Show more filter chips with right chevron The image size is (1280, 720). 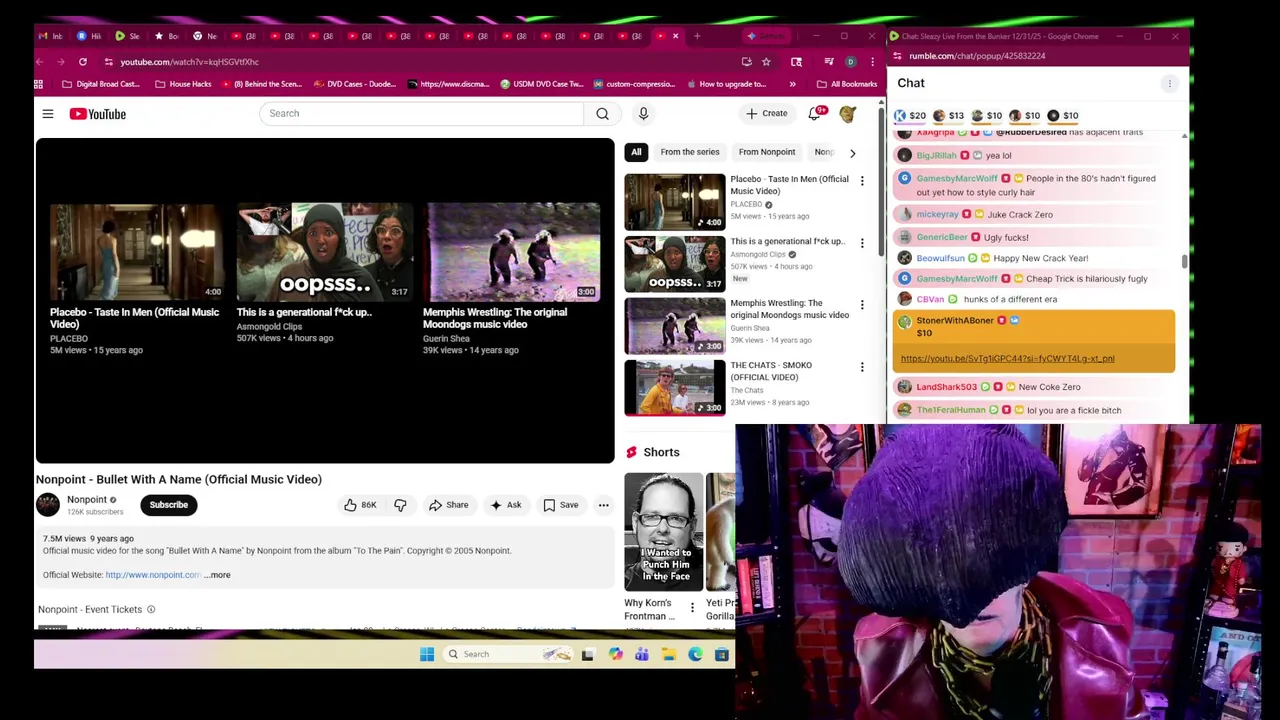(852, 153)
